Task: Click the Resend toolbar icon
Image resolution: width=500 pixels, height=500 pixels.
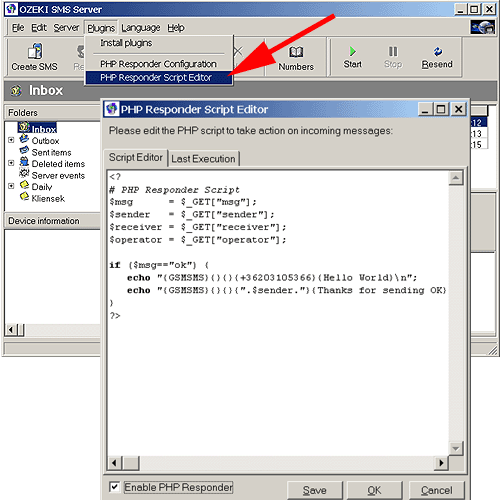Action: click(x=437, y=51)
